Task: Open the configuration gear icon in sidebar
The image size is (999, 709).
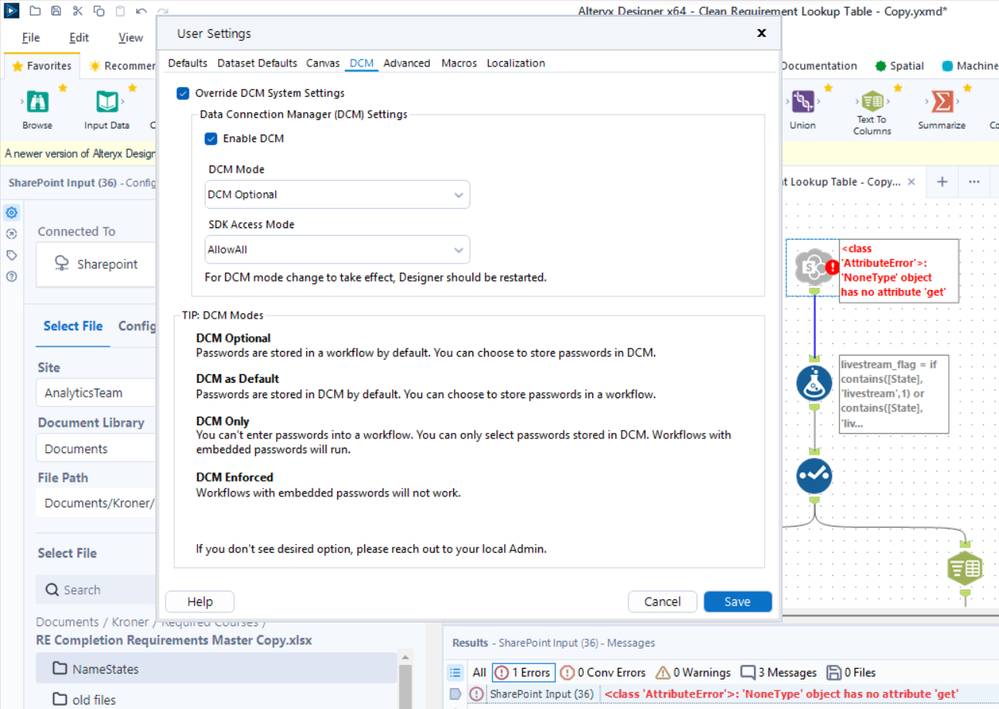Action: click(11, 213)
